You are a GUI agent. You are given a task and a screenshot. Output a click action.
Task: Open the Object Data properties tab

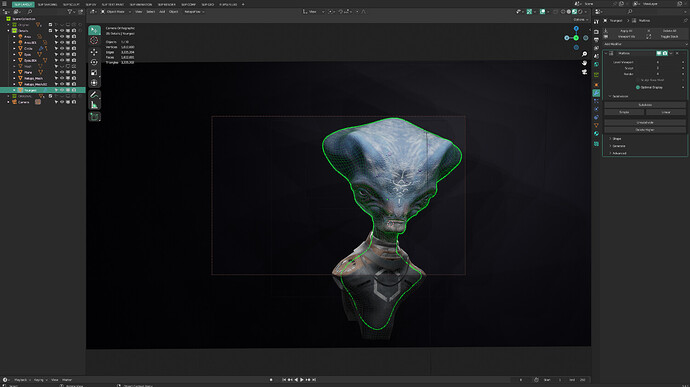596,125
